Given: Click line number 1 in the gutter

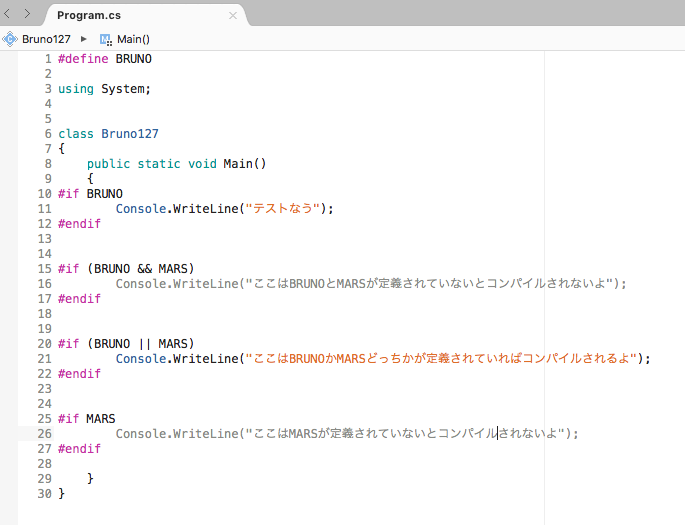Looking at the screenshot, I should [x=48, y=59].
